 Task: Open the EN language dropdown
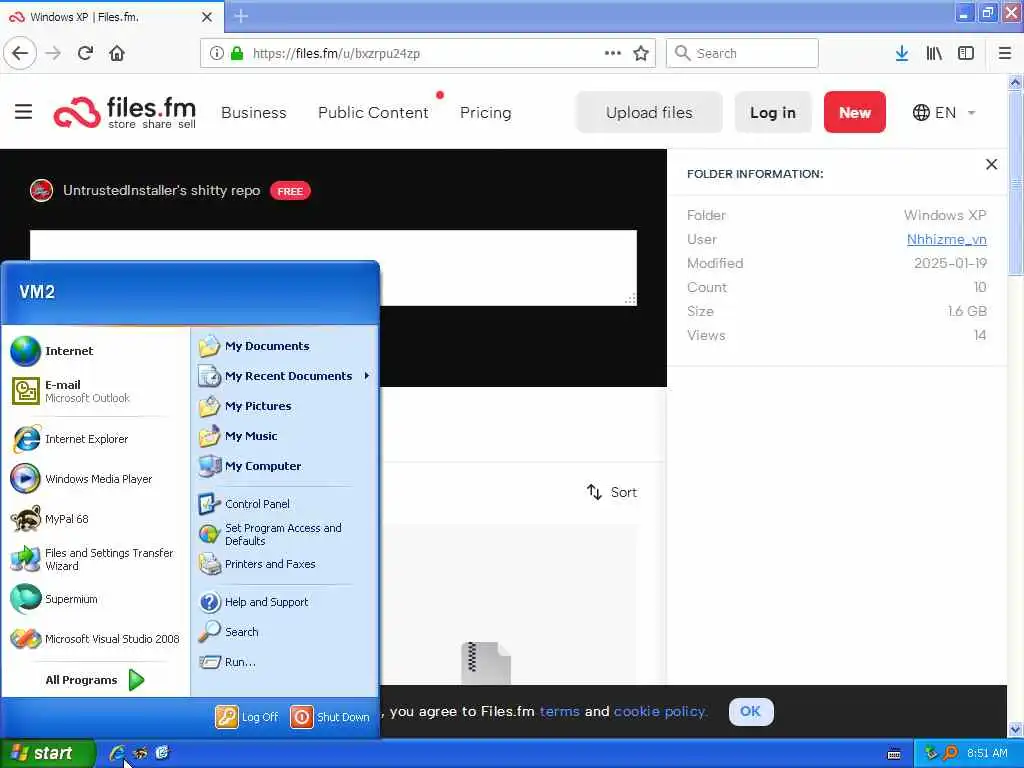pos(944,112)
